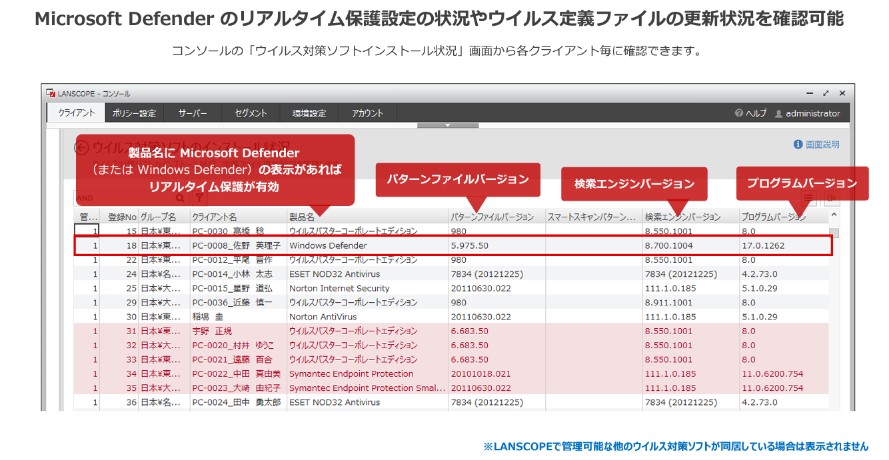The height and width of the screenshot is (460, 889).
Task: Switch to the ポリシー設定 tab
Action: coord(134,113)
